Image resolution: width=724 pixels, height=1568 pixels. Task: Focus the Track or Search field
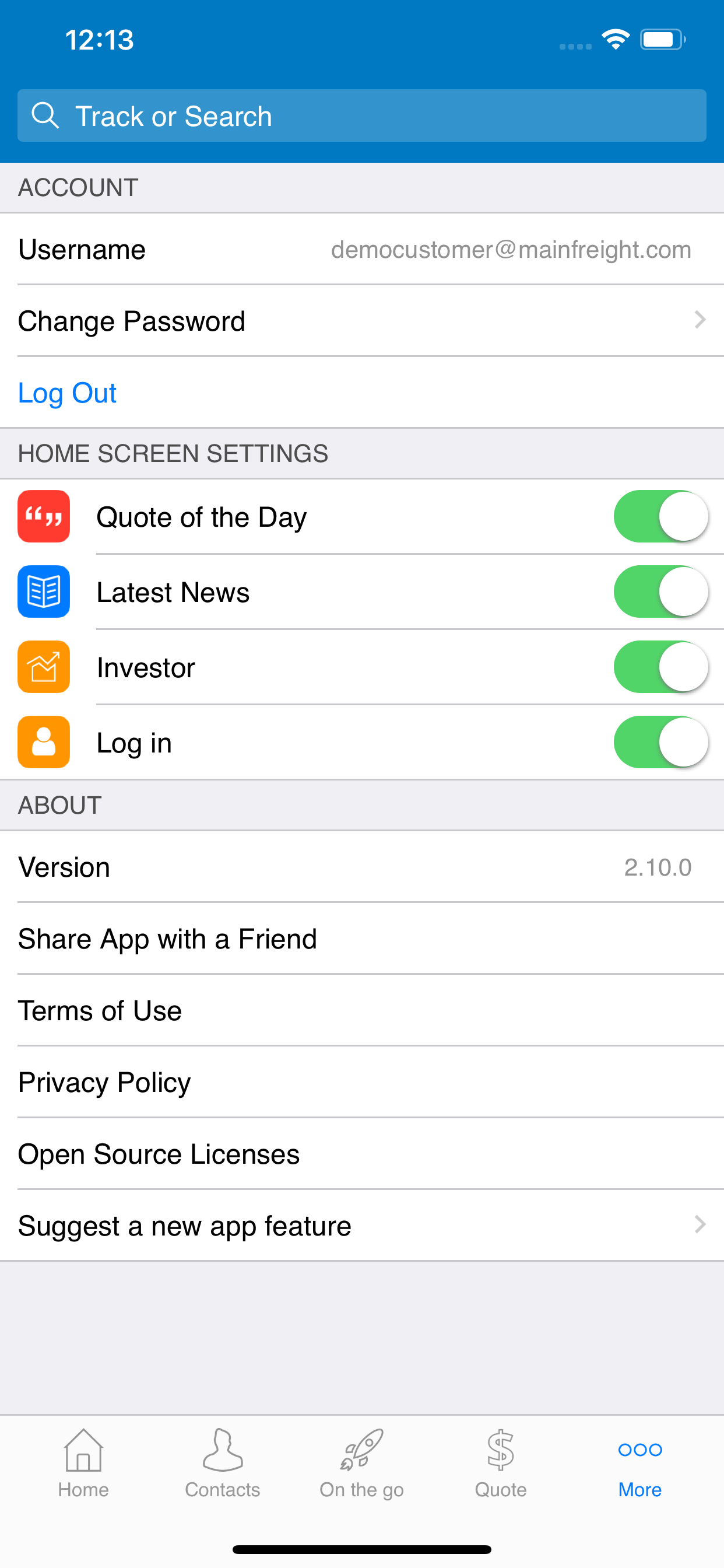[x=362, y=116]
